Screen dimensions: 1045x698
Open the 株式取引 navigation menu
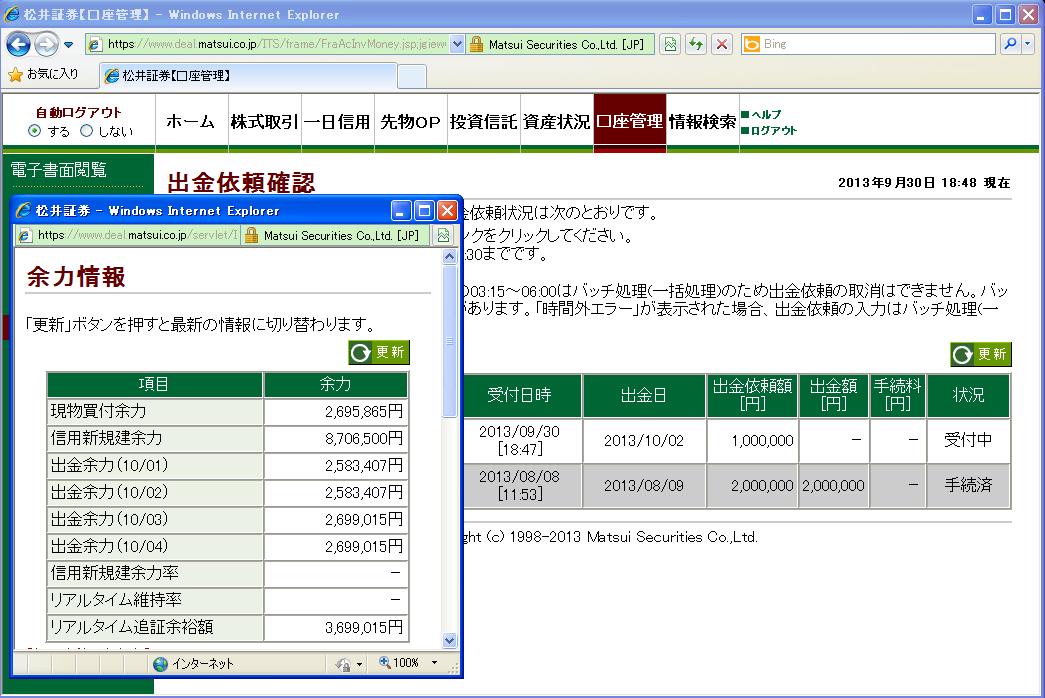pyautogui.click(x=264, y=122)
